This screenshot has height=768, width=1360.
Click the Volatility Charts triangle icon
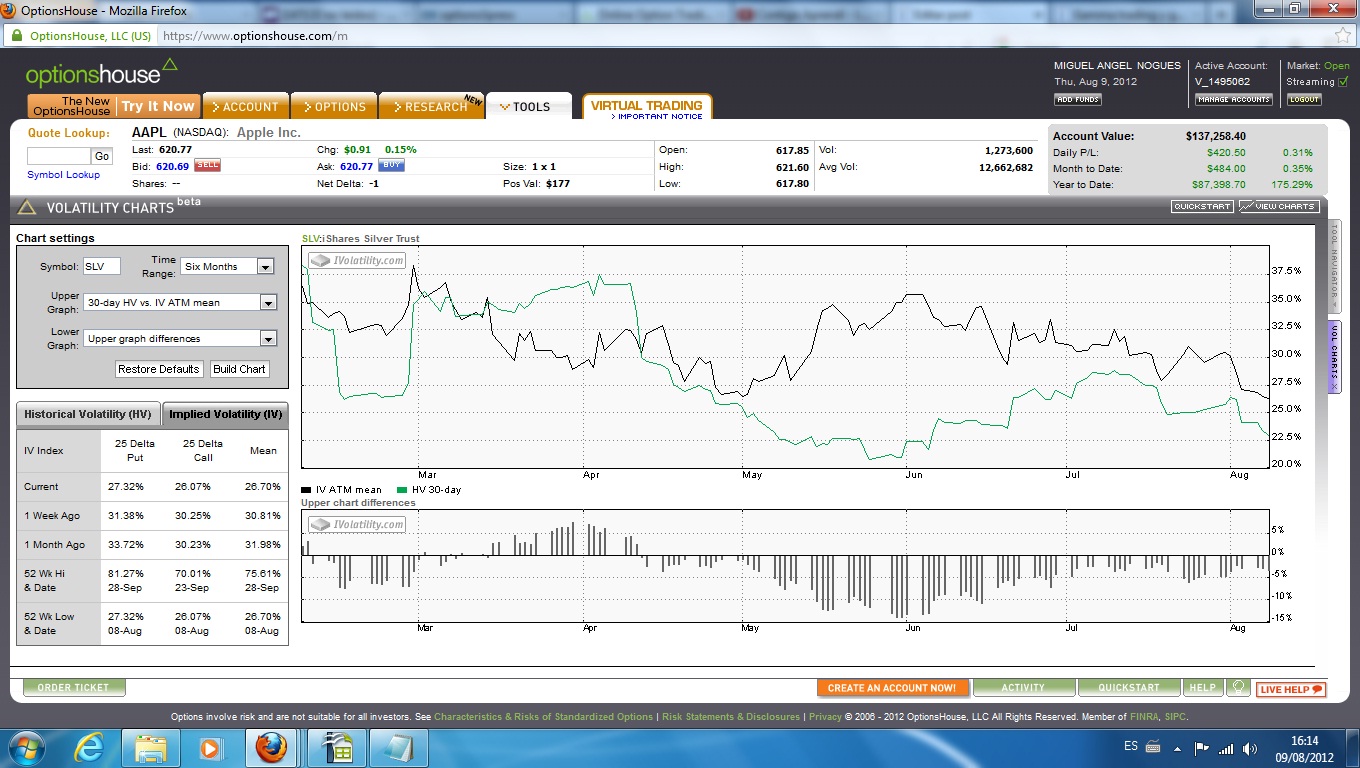tap(27, 208)
